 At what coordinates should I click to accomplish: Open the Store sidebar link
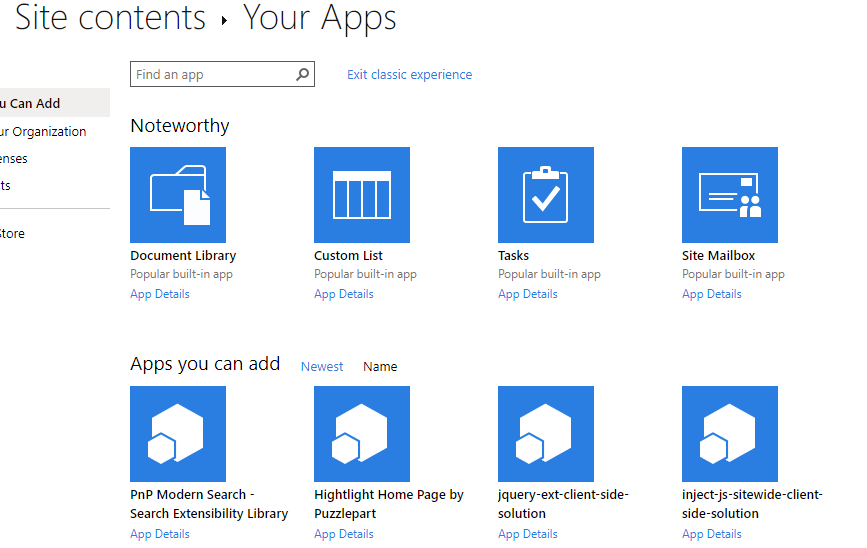pyautogui.click(x=12, y=233)
